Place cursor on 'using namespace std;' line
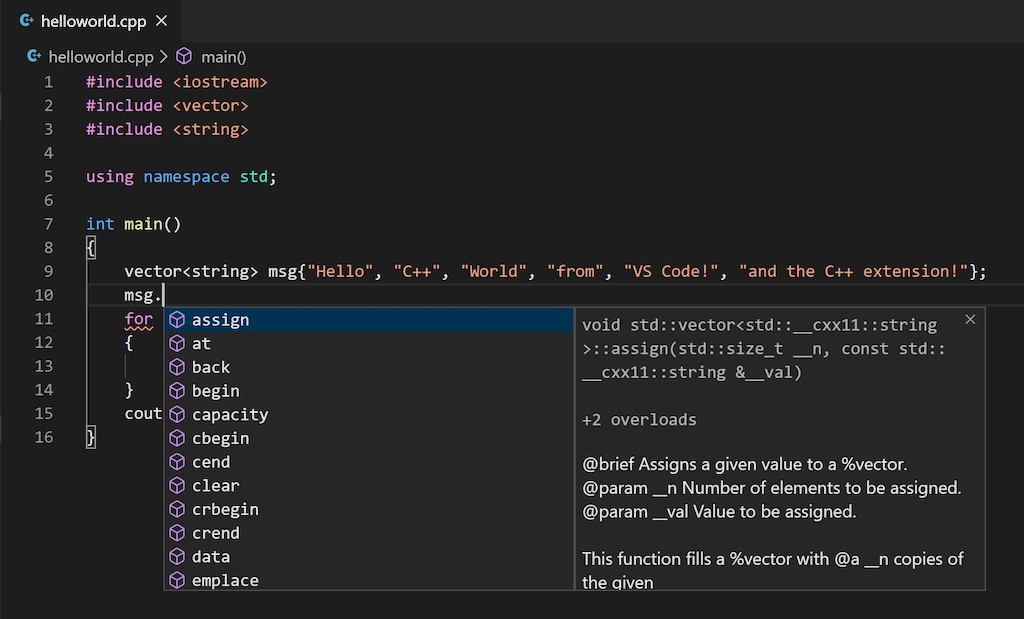Screen dimensions: 1024x619 pos(180,177)
